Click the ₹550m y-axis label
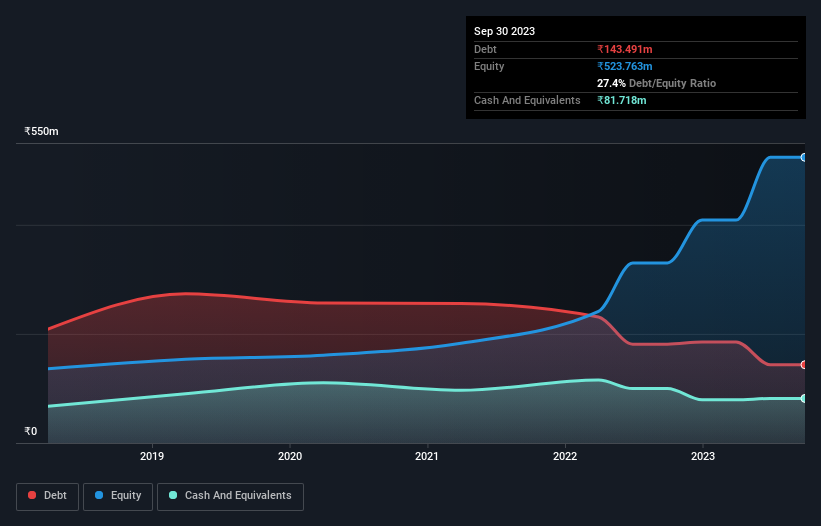Screen dimensions: 821x526 [x=41, y=131]
